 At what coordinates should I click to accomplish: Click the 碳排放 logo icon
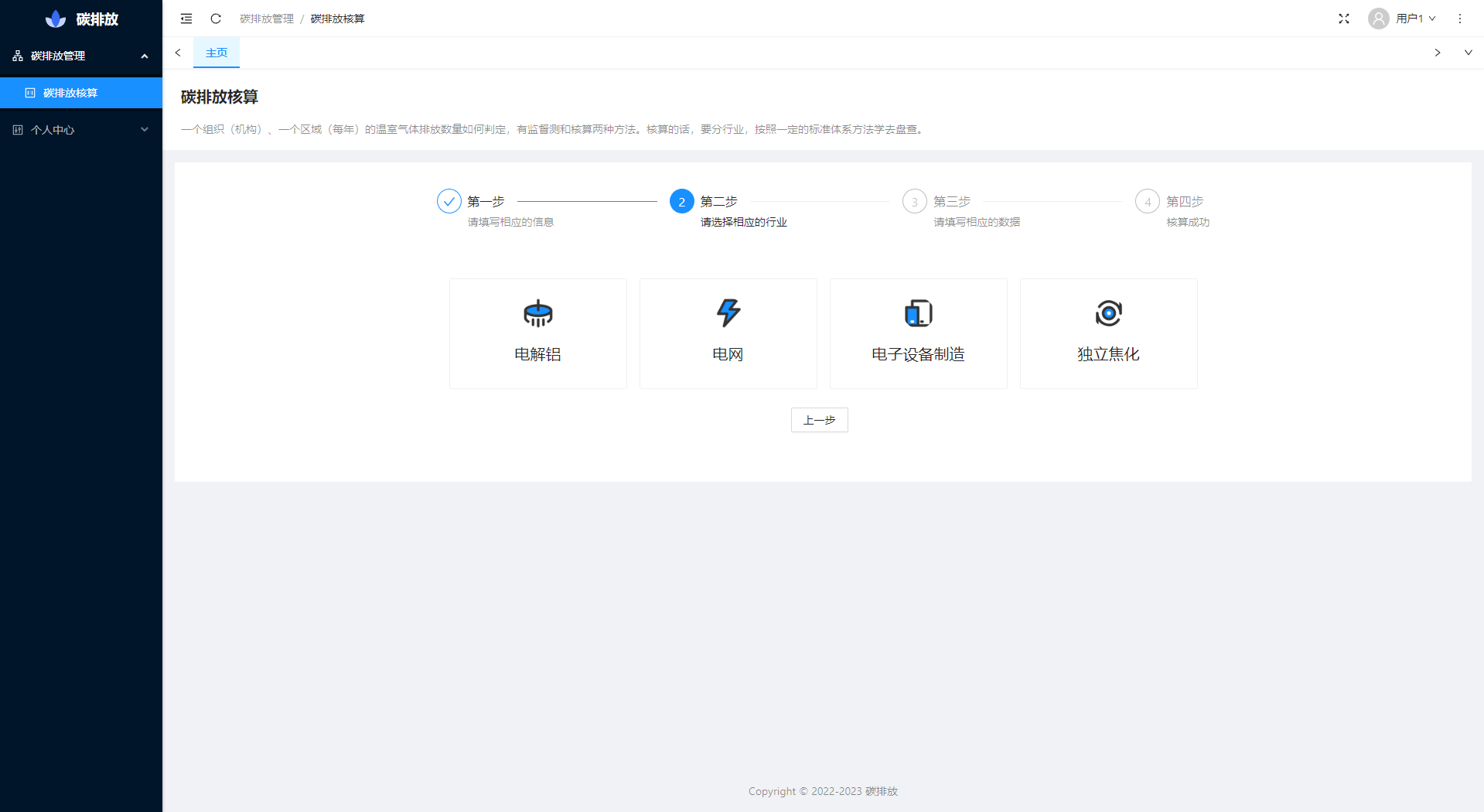(56, 19)
